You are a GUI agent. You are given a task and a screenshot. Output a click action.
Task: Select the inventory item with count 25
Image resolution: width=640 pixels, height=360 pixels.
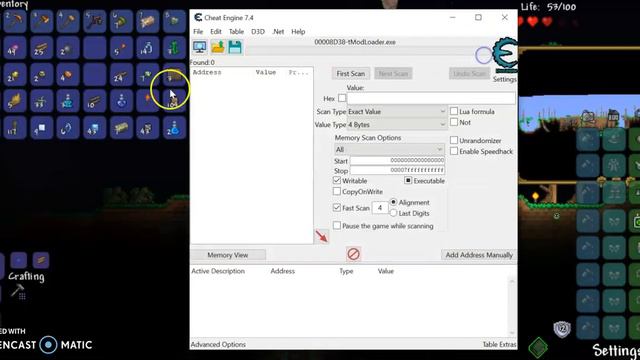point(41,48)
